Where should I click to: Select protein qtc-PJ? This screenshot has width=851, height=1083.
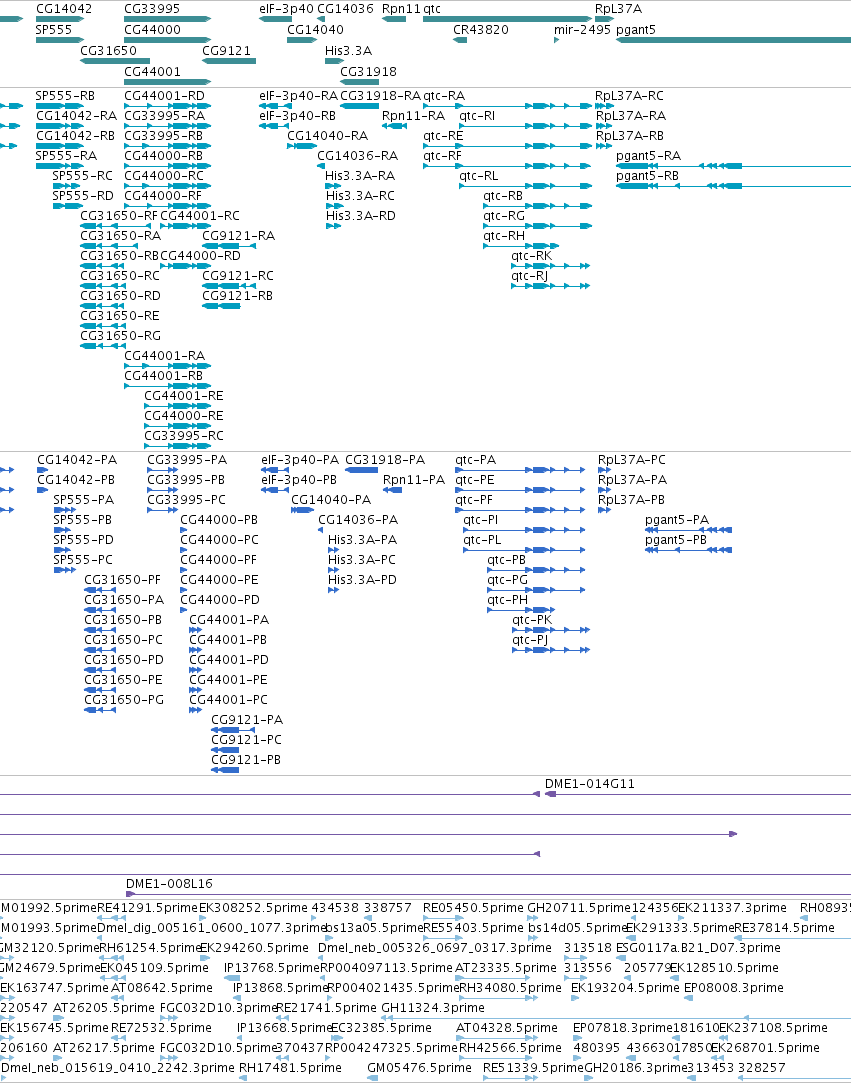click(530, 640)
